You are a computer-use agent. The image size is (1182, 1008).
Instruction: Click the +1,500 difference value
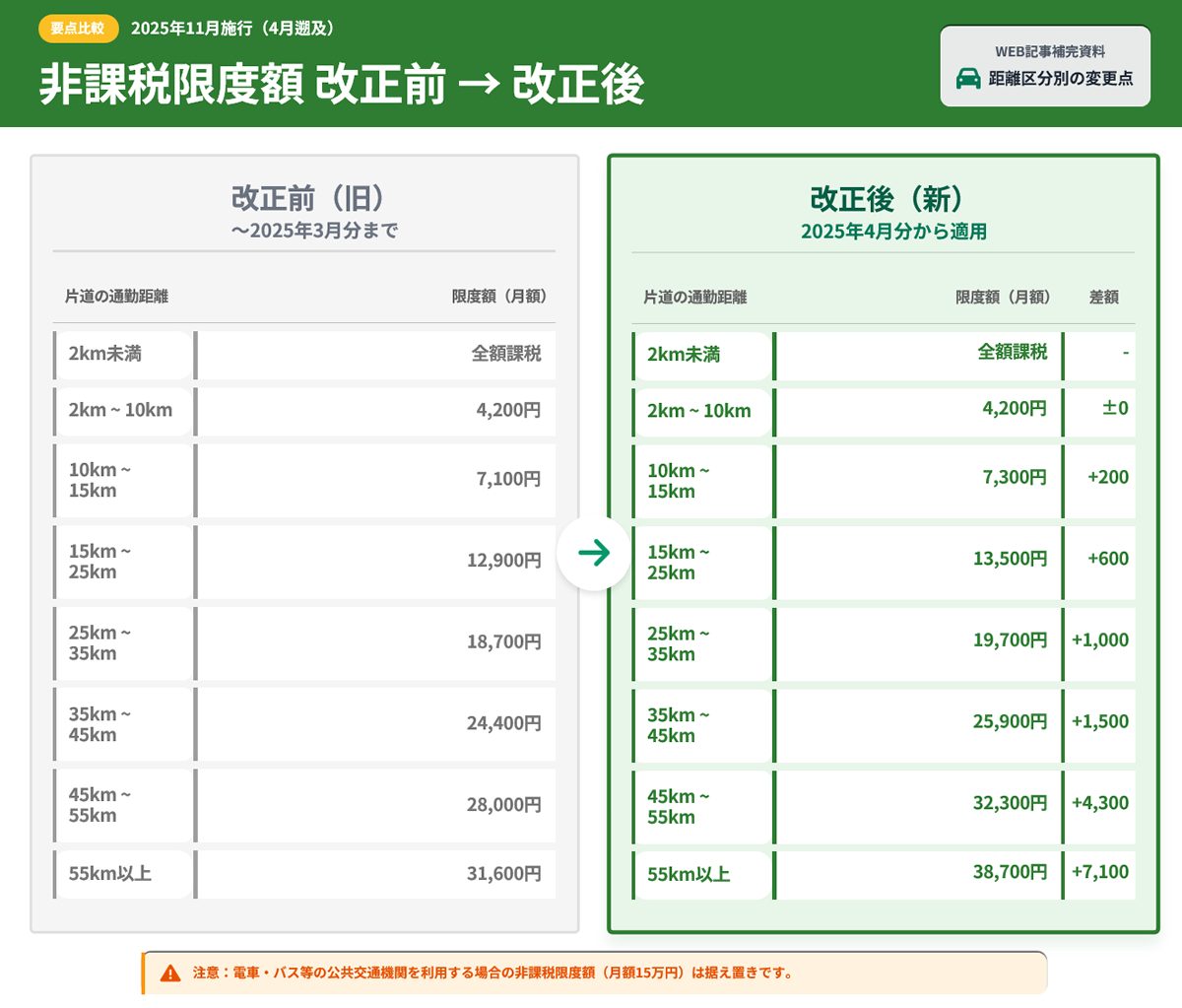(1100, 721)
